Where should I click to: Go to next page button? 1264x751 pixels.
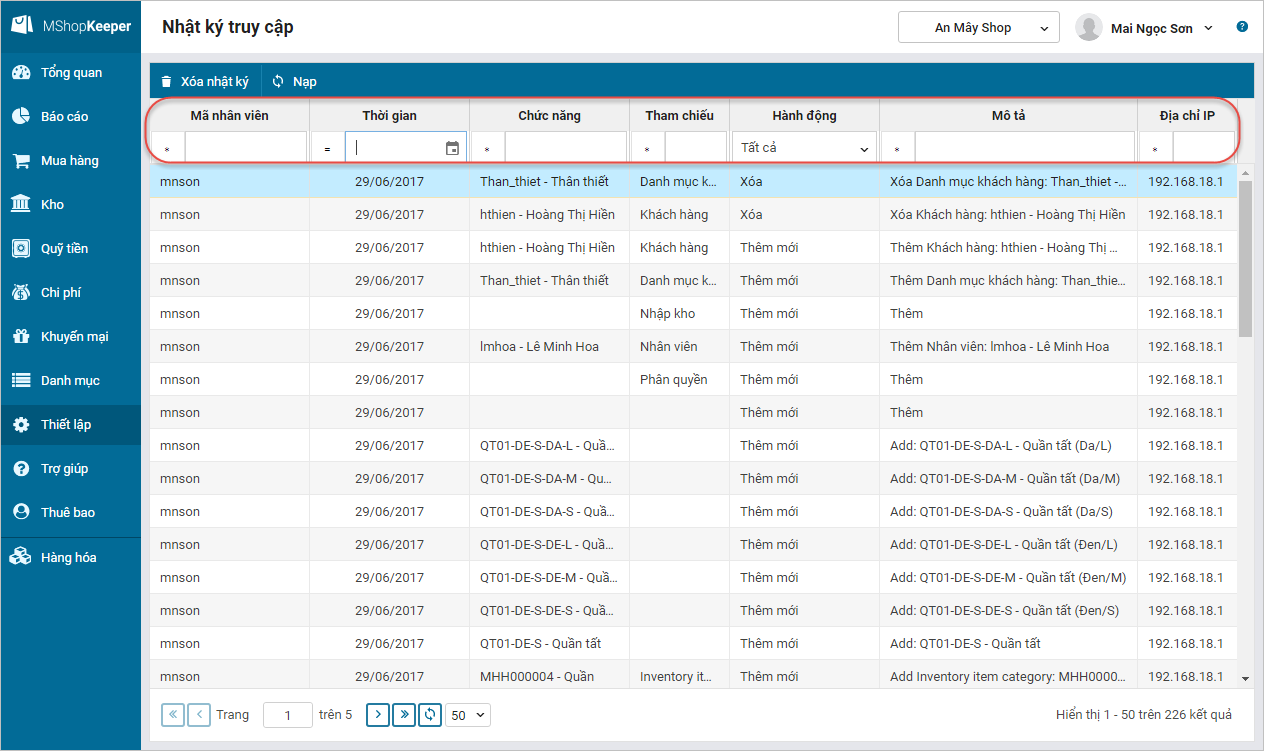pos(378,714)
